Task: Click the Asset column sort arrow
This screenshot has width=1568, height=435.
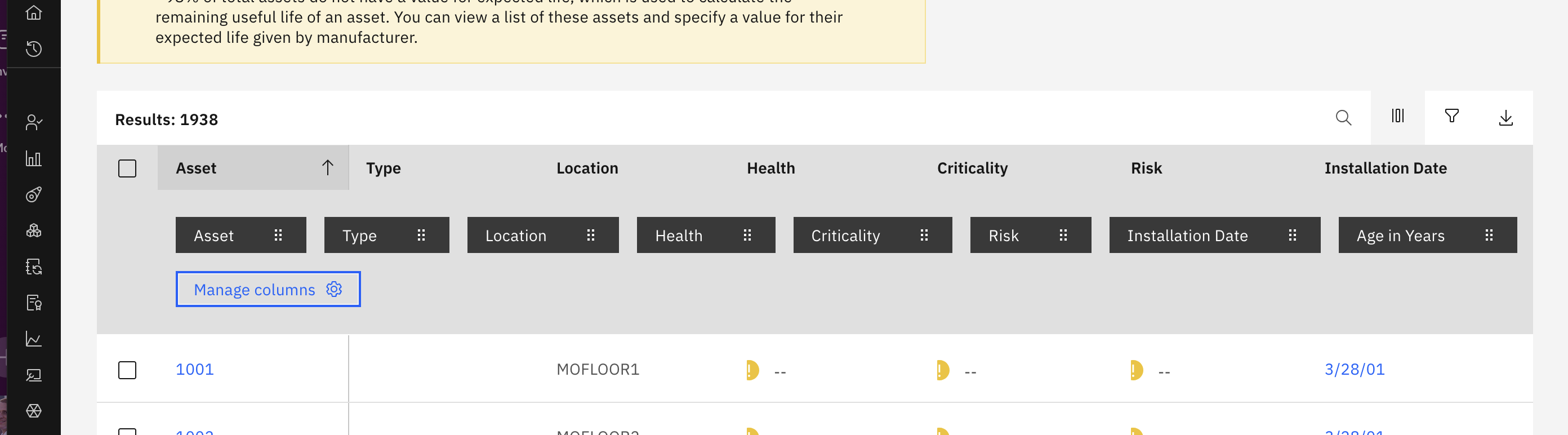Action: tap(327, 167)
